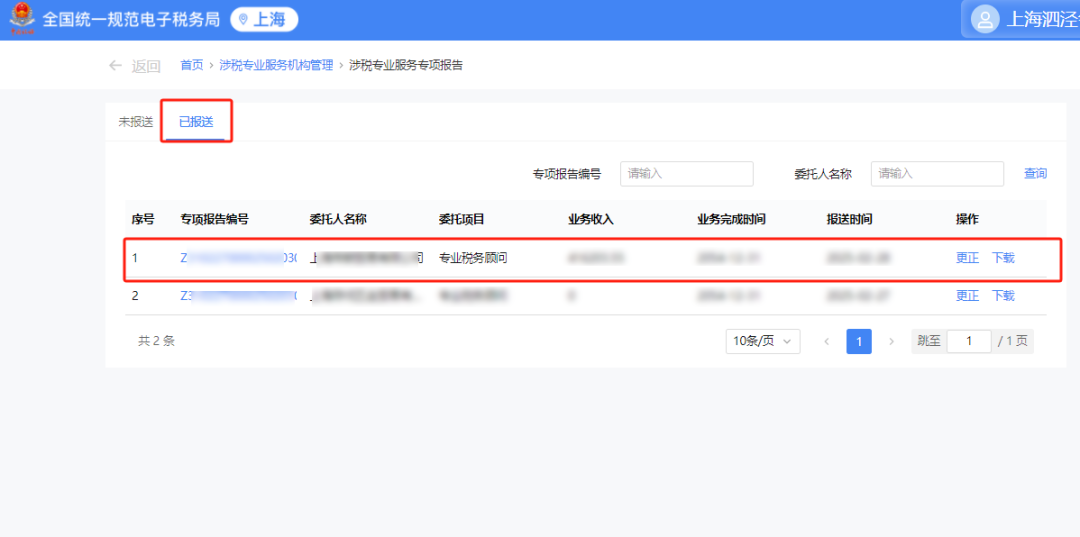Image resolution: width=1080 pixels, height=537 pixels.
Task: Click the back arrow 返回
Action: click(134, 66)
